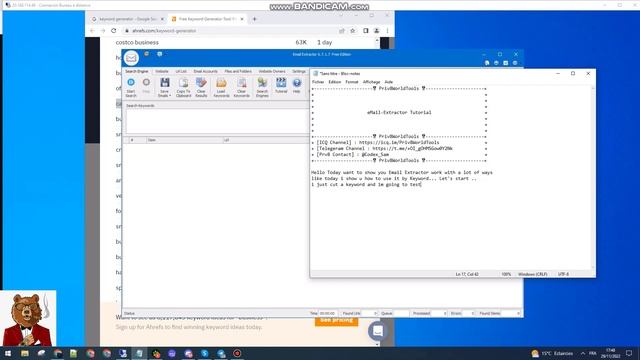Image resolution: width=640 pixels, height=360 pixels.
Task: Open Aide menu in Notepad
Action: [389, 82]
